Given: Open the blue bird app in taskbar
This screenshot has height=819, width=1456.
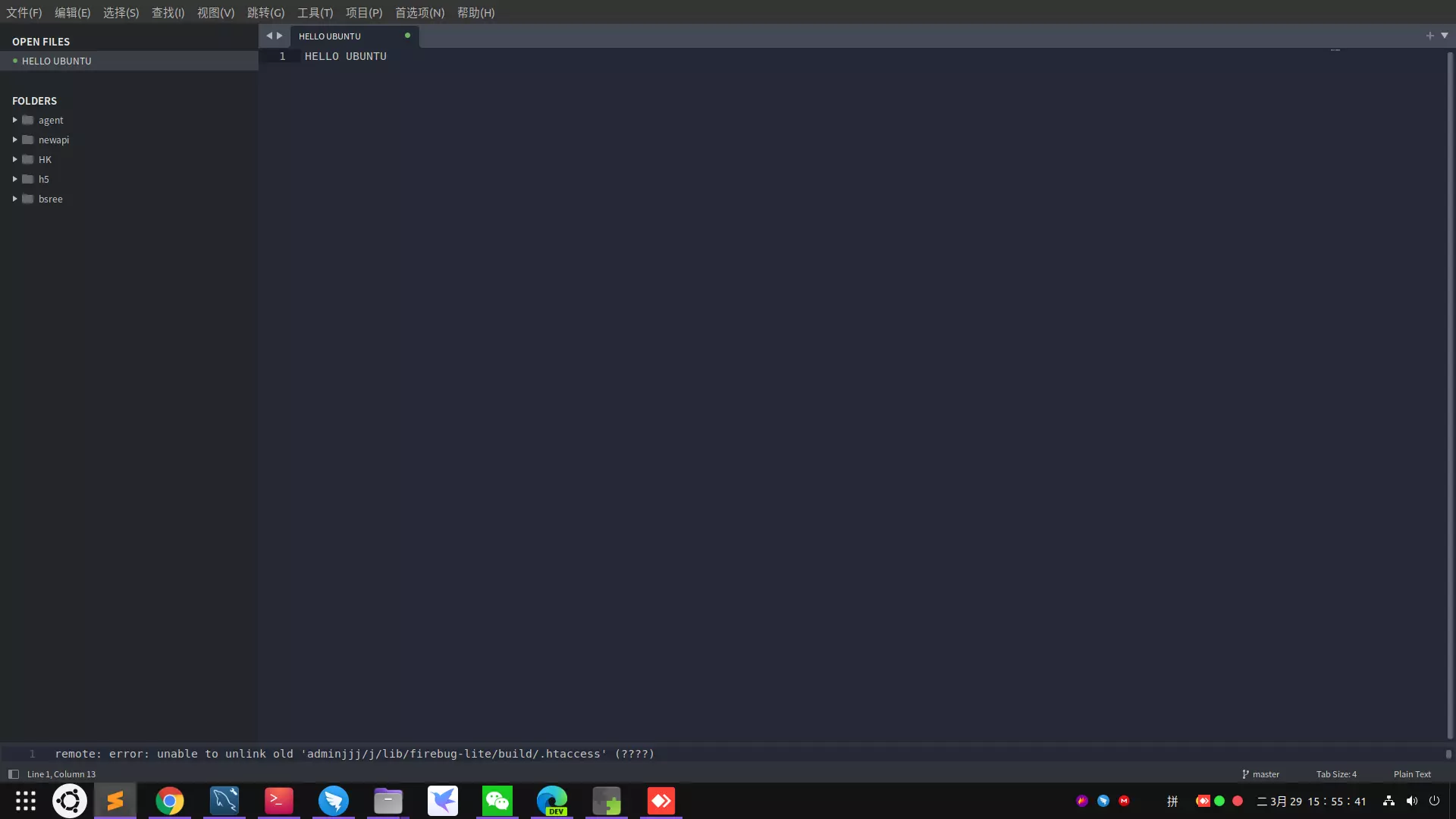Looking at the screenshot, I should coord(334,801).
